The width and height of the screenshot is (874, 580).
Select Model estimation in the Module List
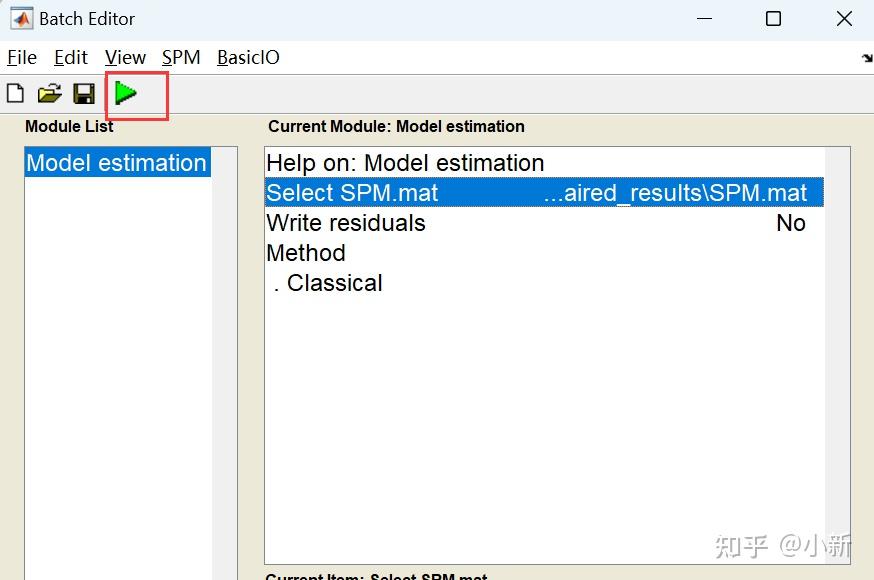(x=116, y=163)
